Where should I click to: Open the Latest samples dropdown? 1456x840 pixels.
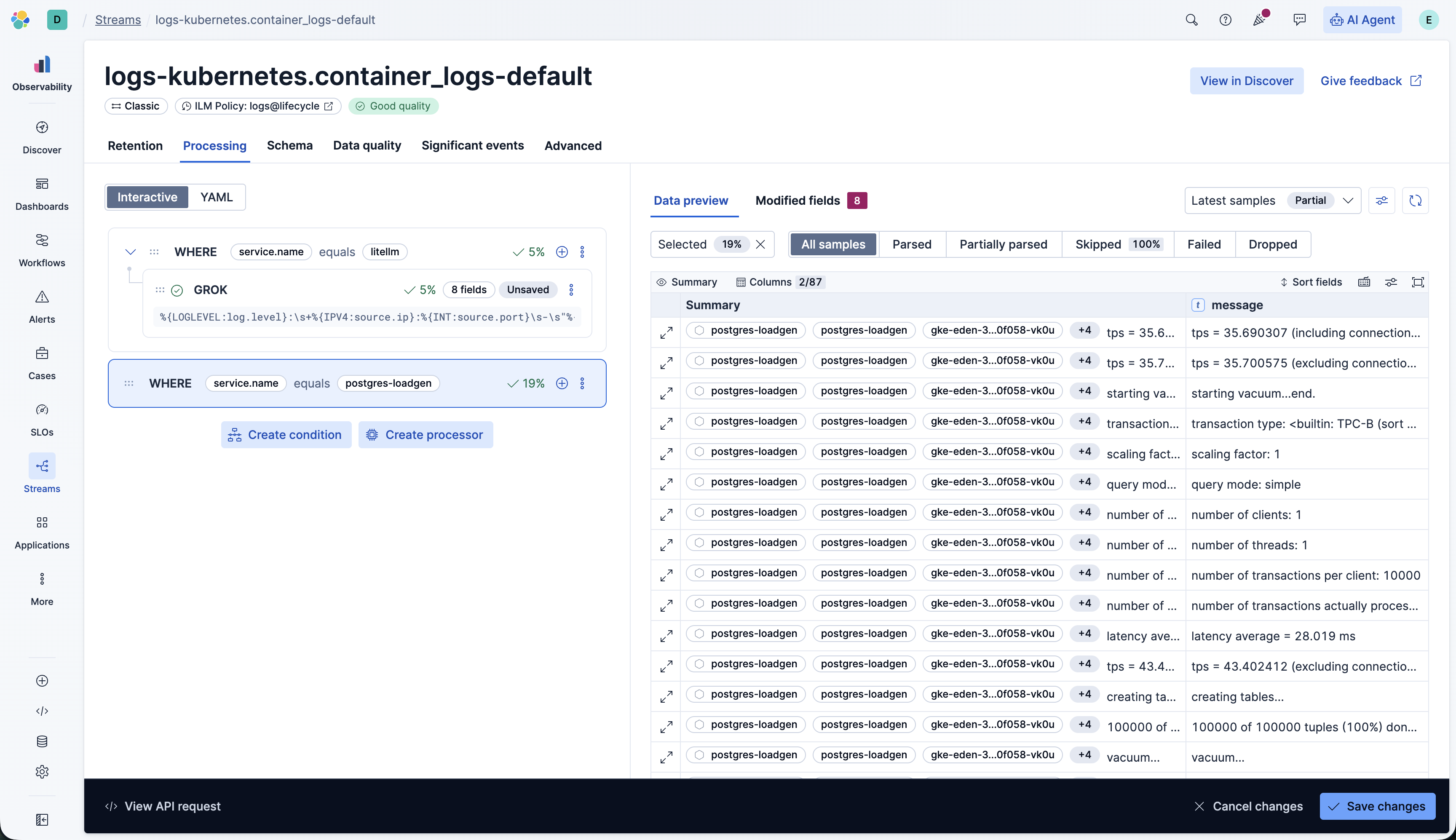click(1273, 200)
